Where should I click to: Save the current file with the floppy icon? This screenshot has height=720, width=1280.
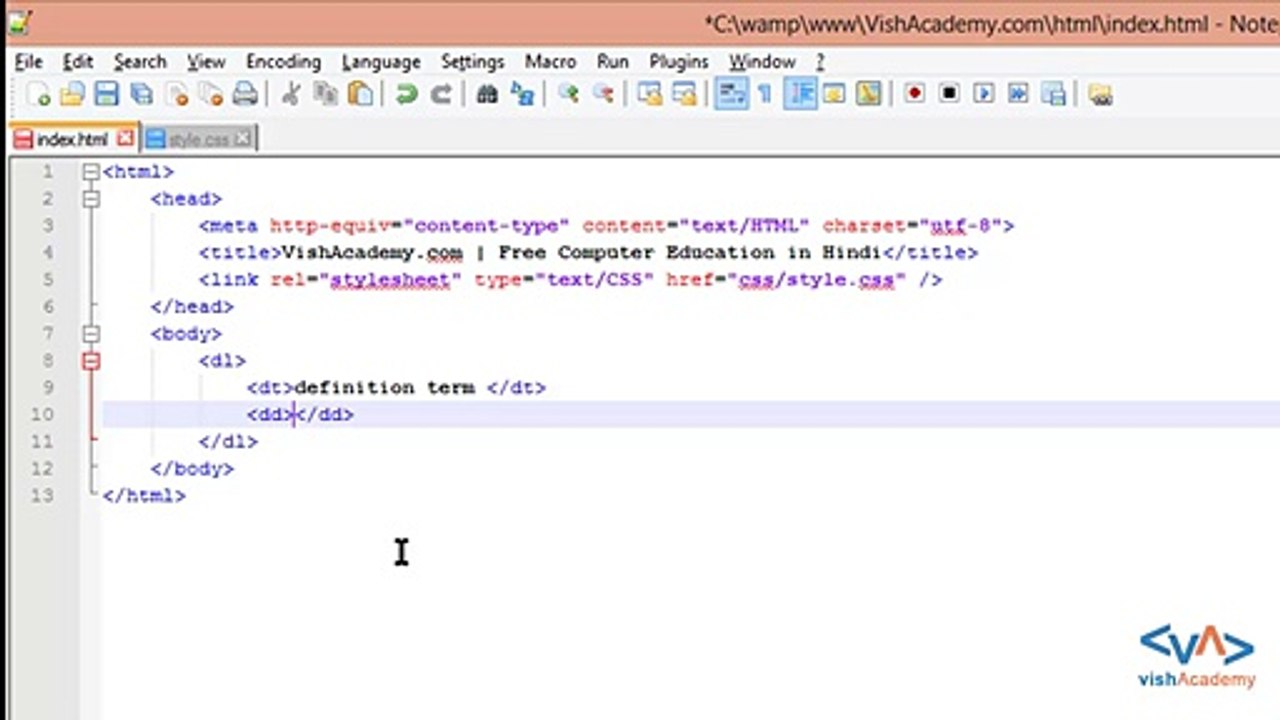pyautogui.click(x=106, y=95)
